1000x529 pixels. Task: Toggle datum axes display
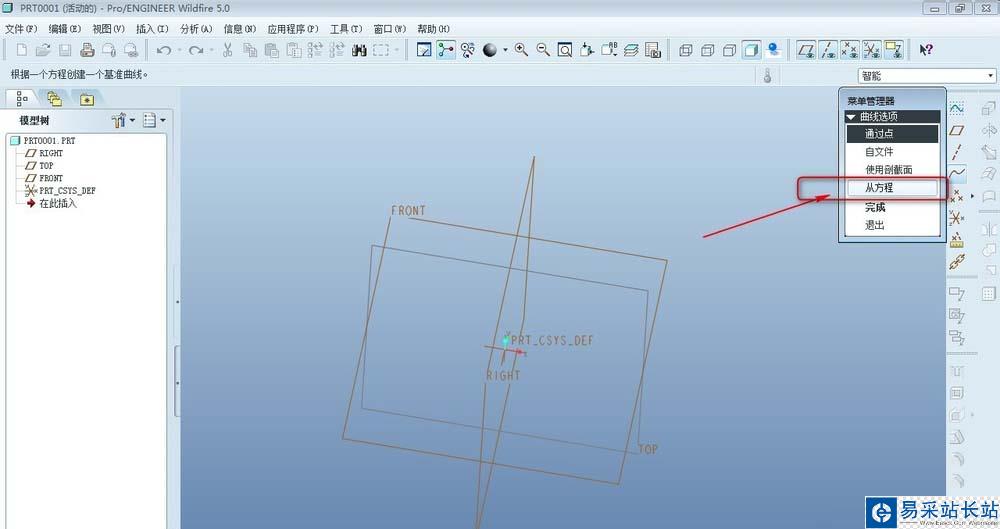click(828, 50)
